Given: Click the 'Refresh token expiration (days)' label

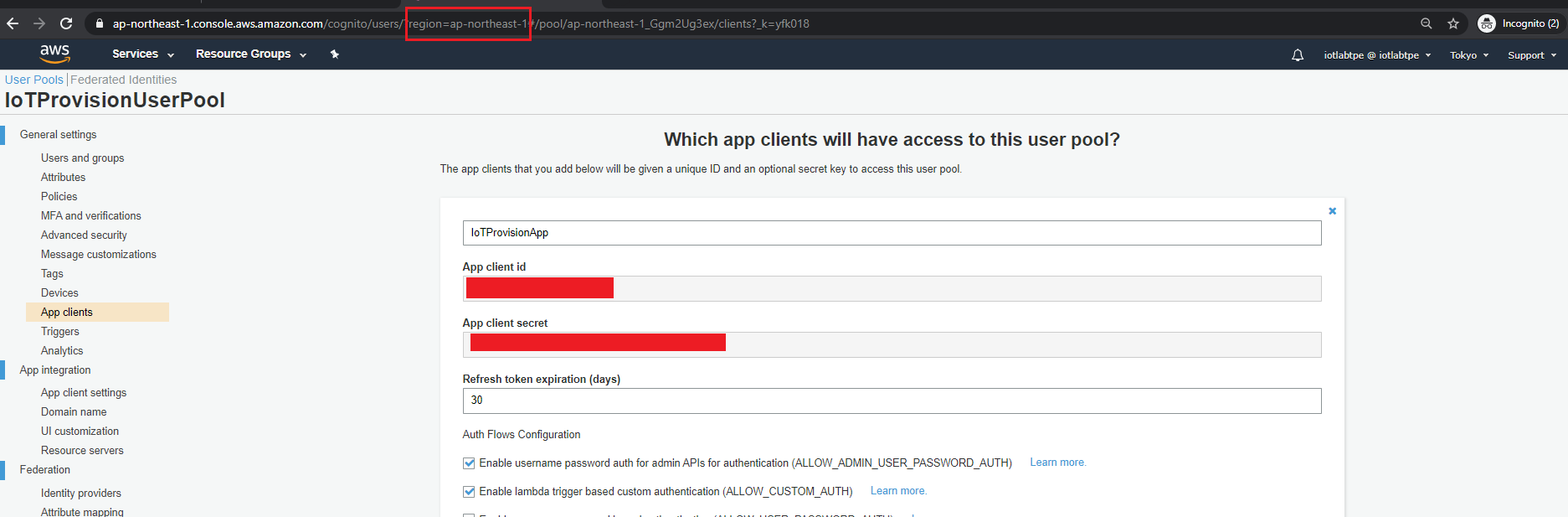Looking at the screenshot, I should tap(542, 380).
